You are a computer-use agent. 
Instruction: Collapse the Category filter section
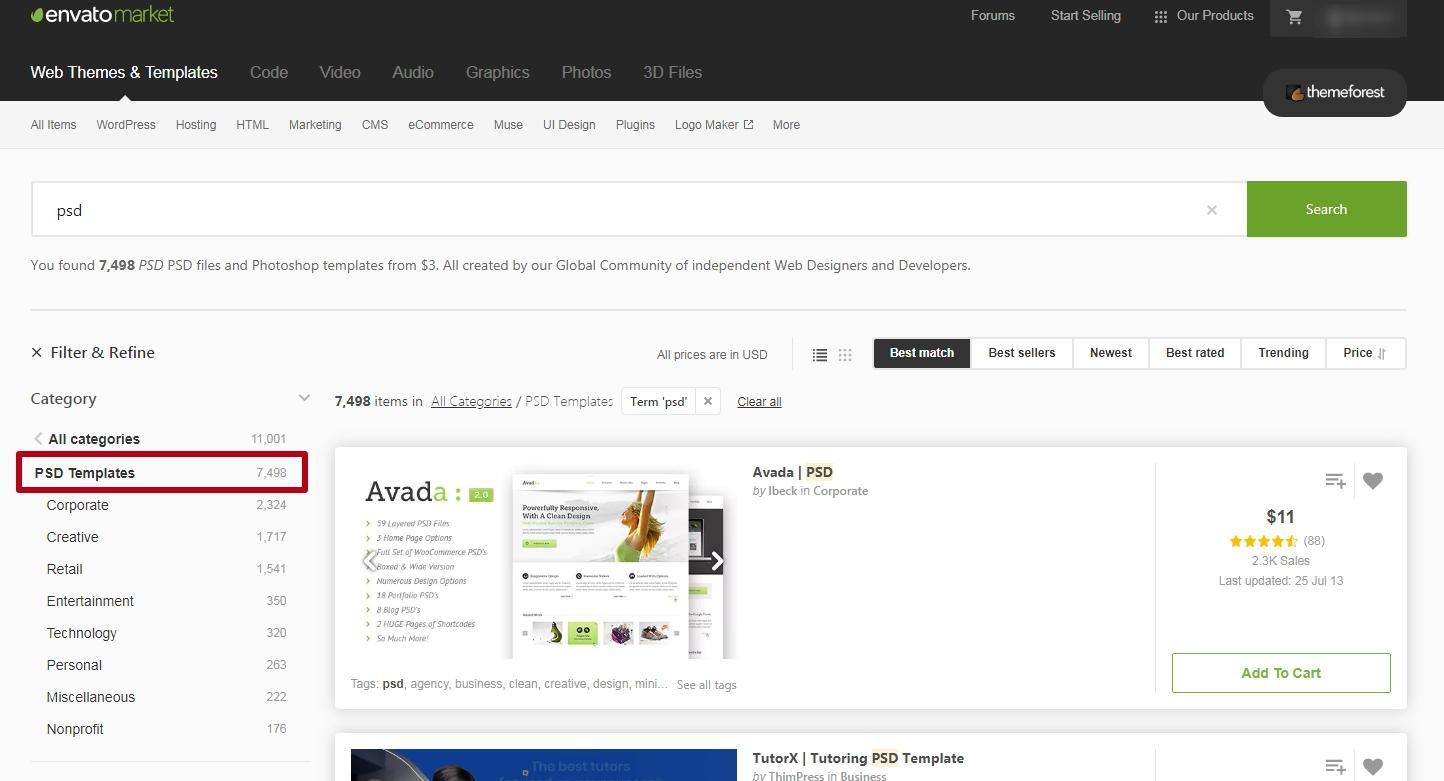coord(304,398)
